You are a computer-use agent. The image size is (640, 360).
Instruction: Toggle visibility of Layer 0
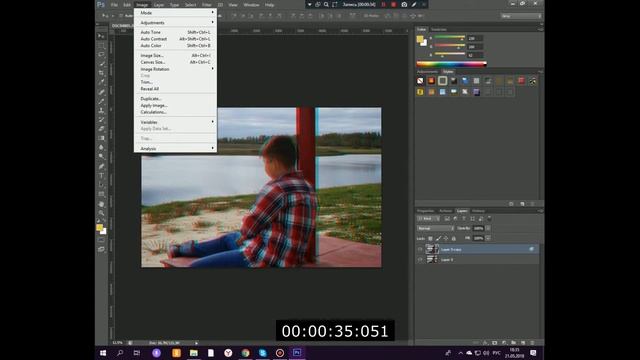pos(420,260)
